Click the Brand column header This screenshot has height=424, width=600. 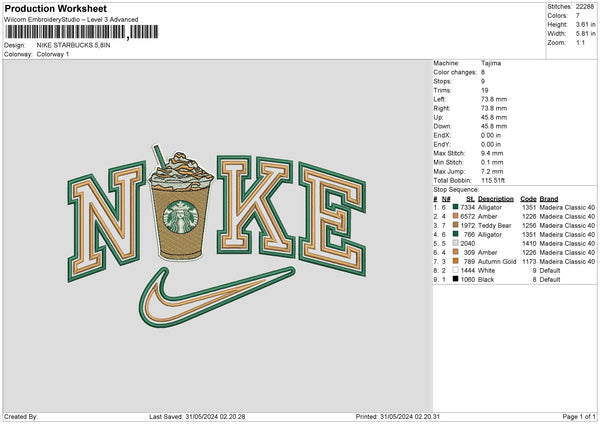pyautogui.click(x=549, y=199)
